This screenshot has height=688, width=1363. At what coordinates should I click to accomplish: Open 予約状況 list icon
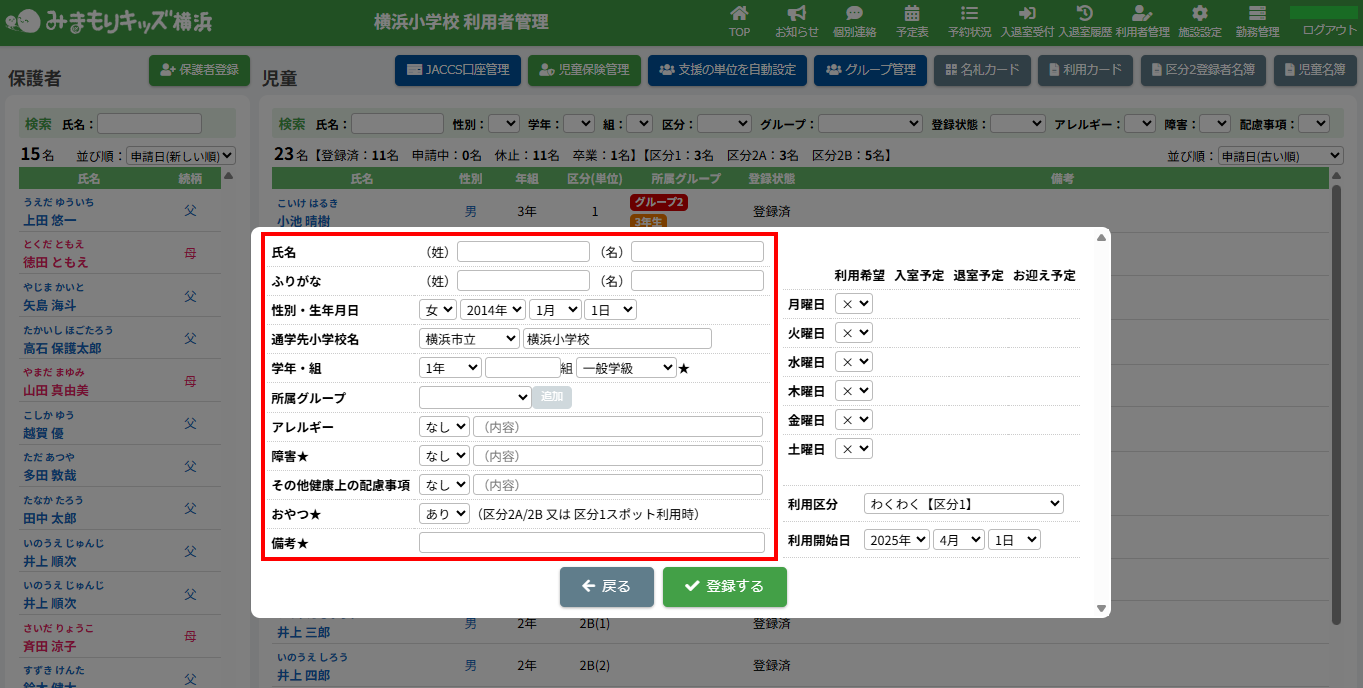pos(969,14)
